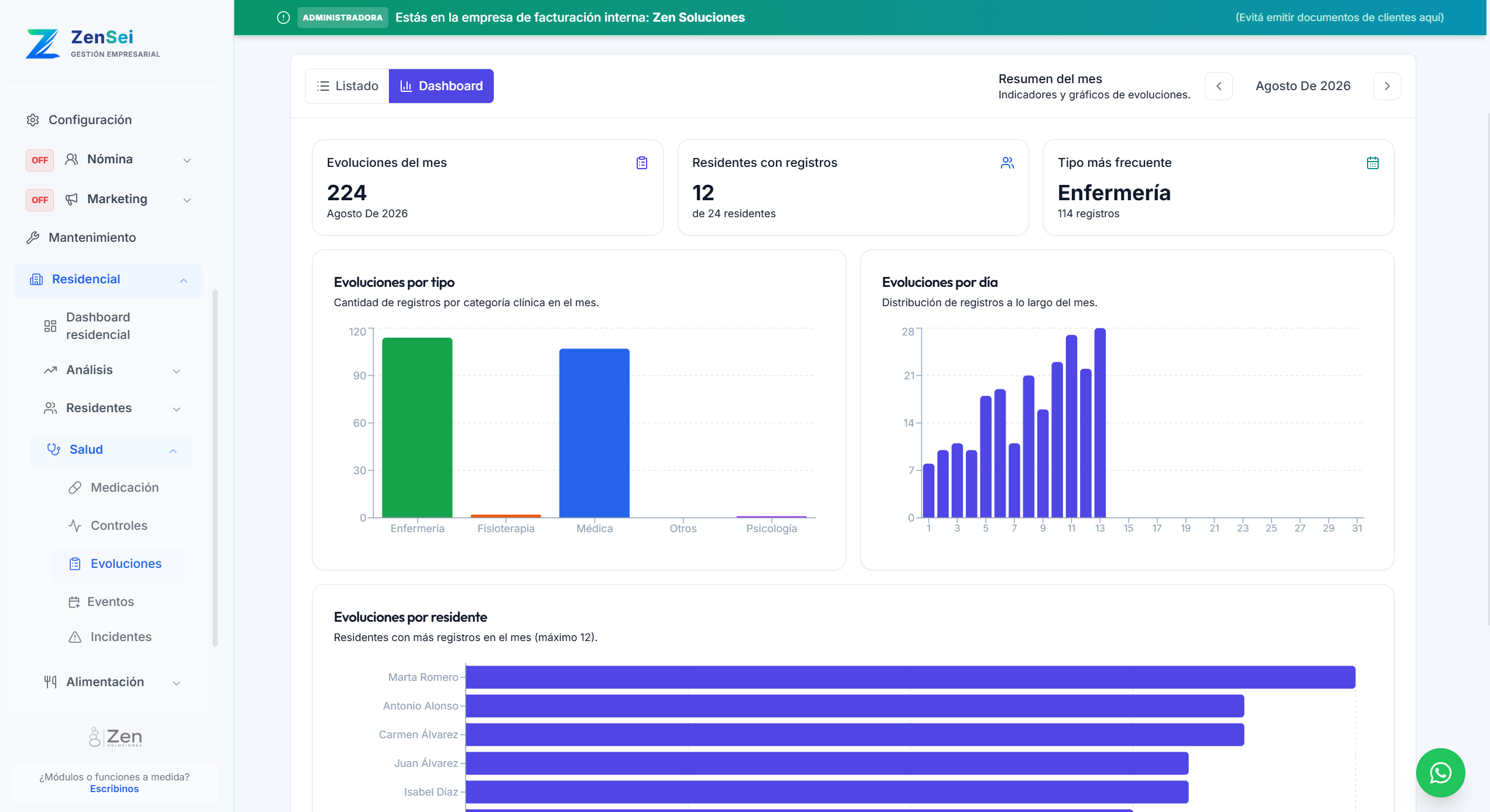Open Controles under Salud
This screenshot has height=812, width=1490.
point(119,526)
